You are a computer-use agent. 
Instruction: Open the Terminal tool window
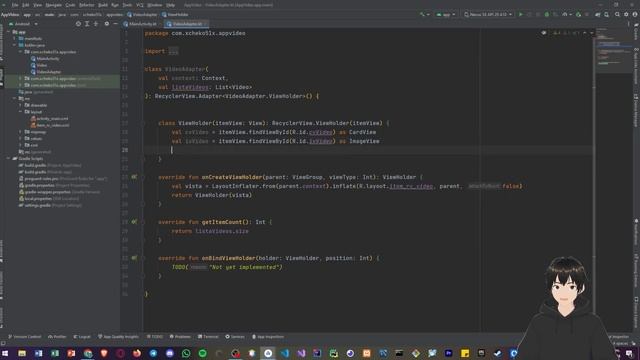coord(208,337)
